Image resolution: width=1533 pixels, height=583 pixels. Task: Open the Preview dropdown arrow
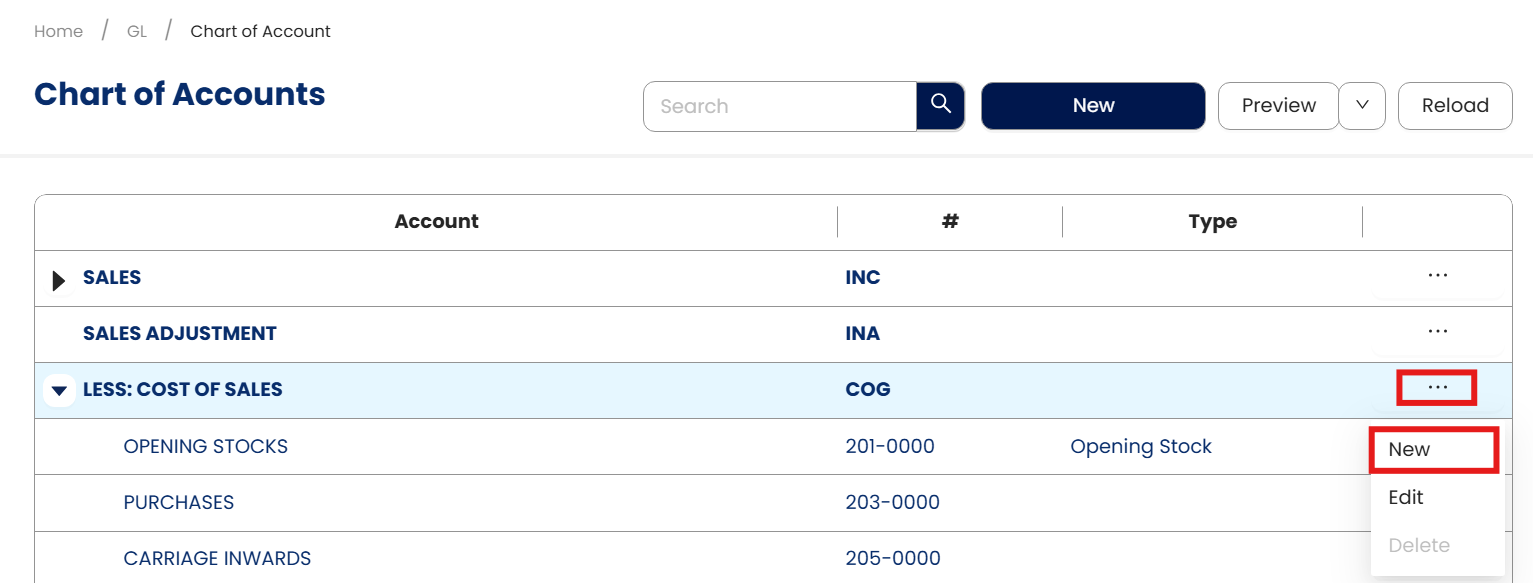point(1361,106)
